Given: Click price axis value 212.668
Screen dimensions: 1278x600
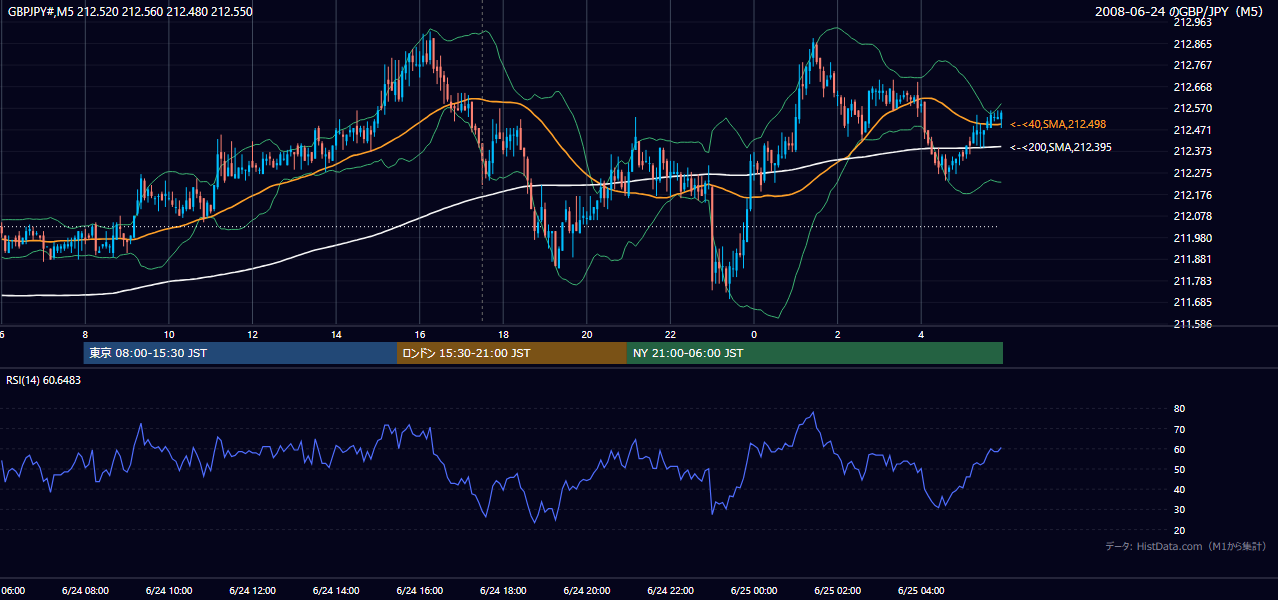Looking at the screenshot, I should coord(1192,87).
